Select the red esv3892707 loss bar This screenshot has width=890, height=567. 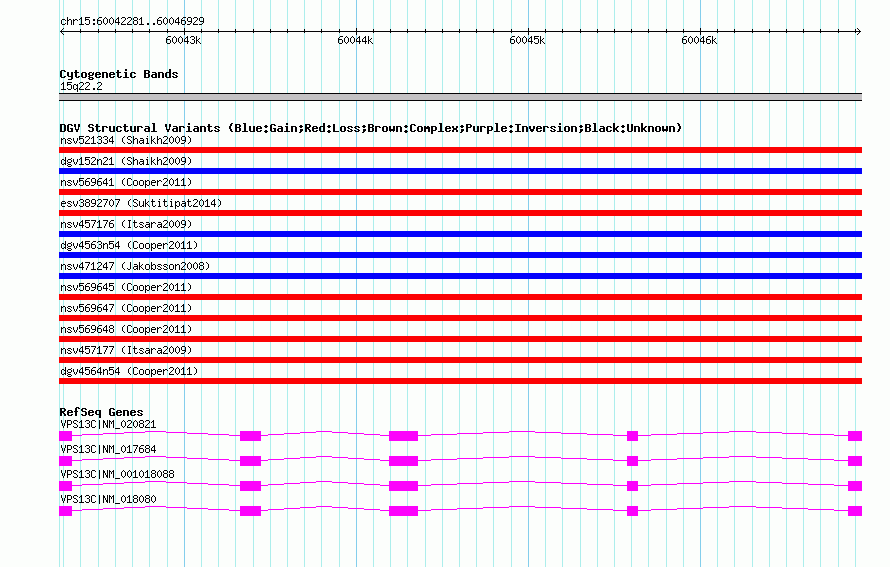pos(460,213)
